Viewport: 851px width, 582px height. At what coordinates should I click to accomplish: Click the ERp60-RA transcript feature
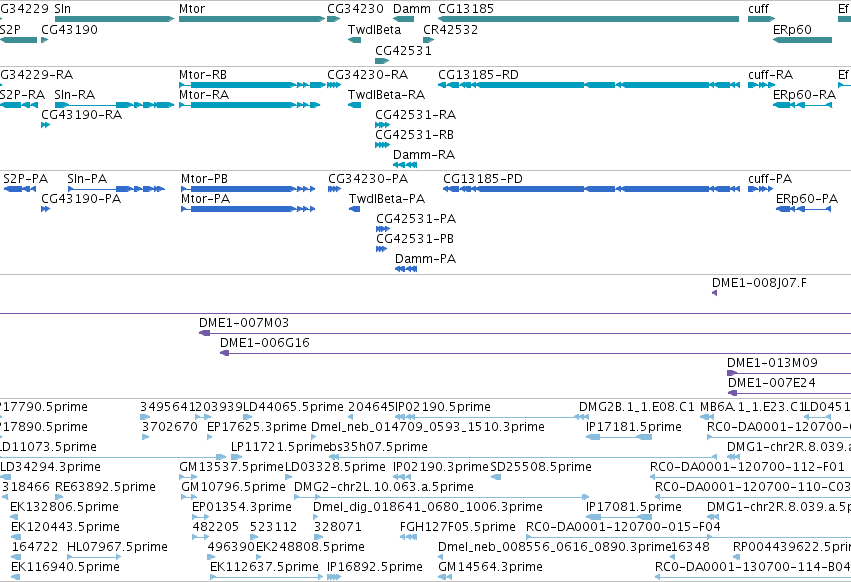point(802,105)
